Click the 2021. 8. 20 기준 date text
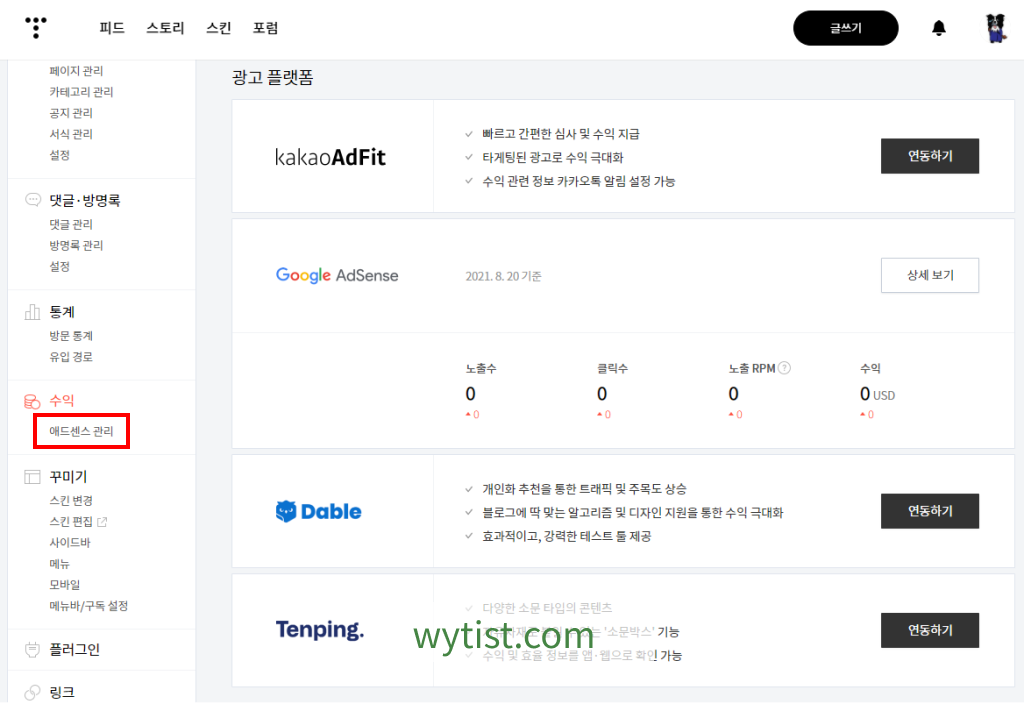 click(504, 276)
